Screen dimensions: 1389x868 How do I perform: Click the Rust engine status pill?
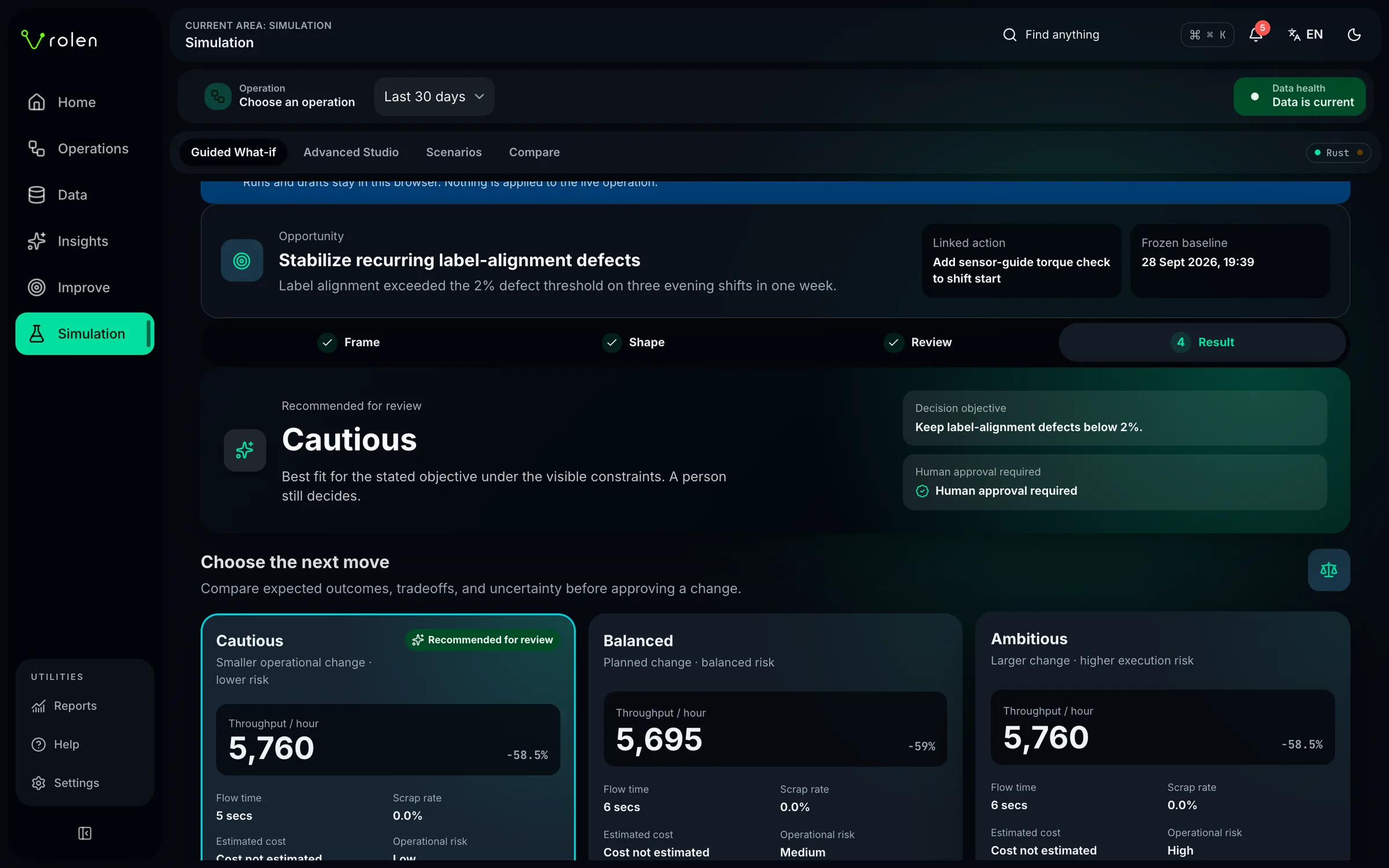pyautogui.click(x=1338, y=153)
